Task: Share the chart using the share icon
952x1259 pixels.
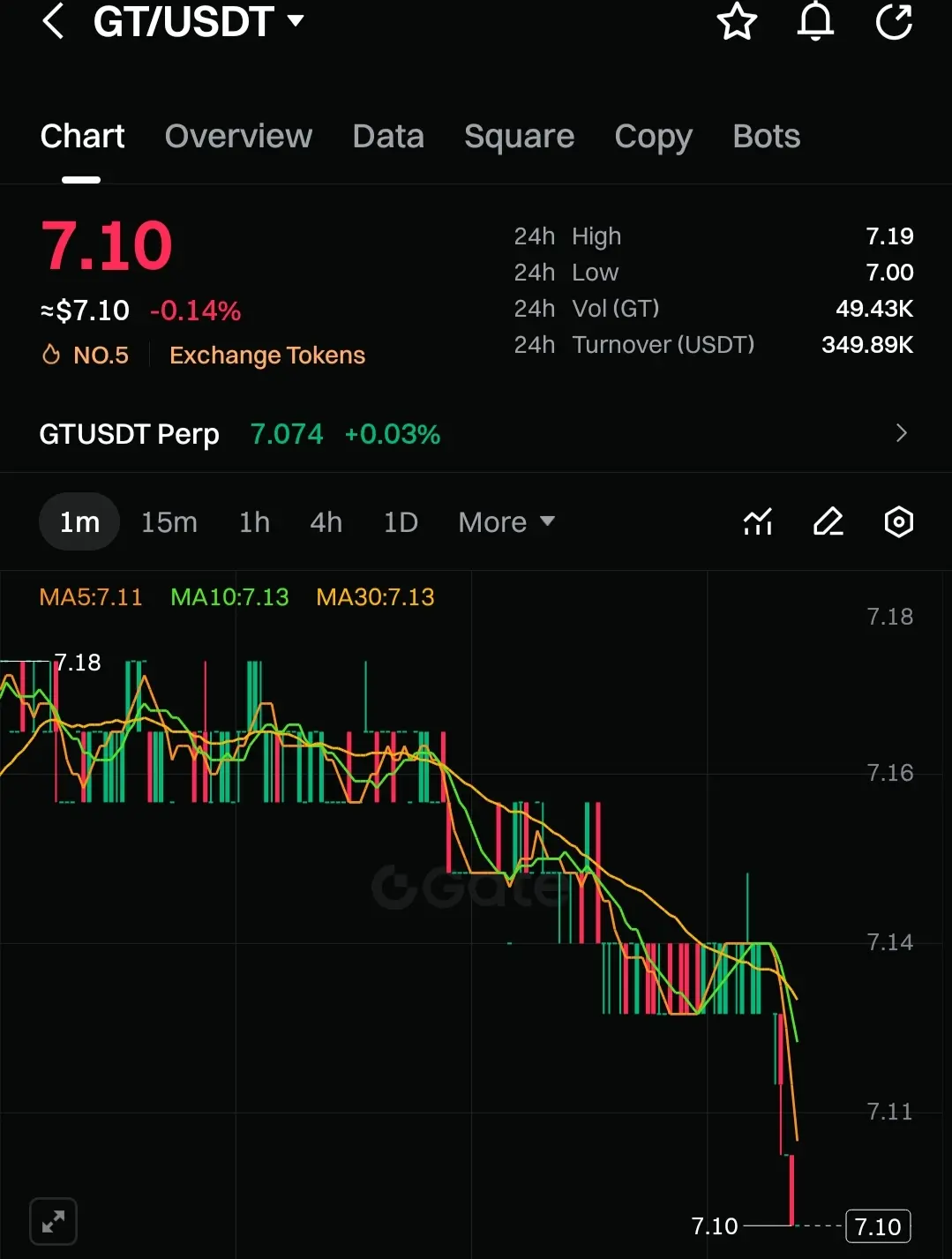Action: [x=894, y=21]
